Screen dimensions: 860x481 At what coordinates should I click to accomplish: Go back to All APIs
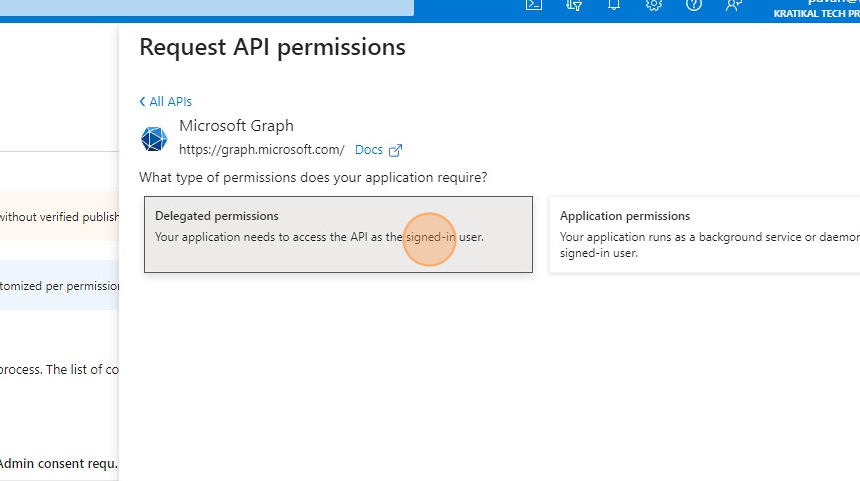click(x=166, y=101)
